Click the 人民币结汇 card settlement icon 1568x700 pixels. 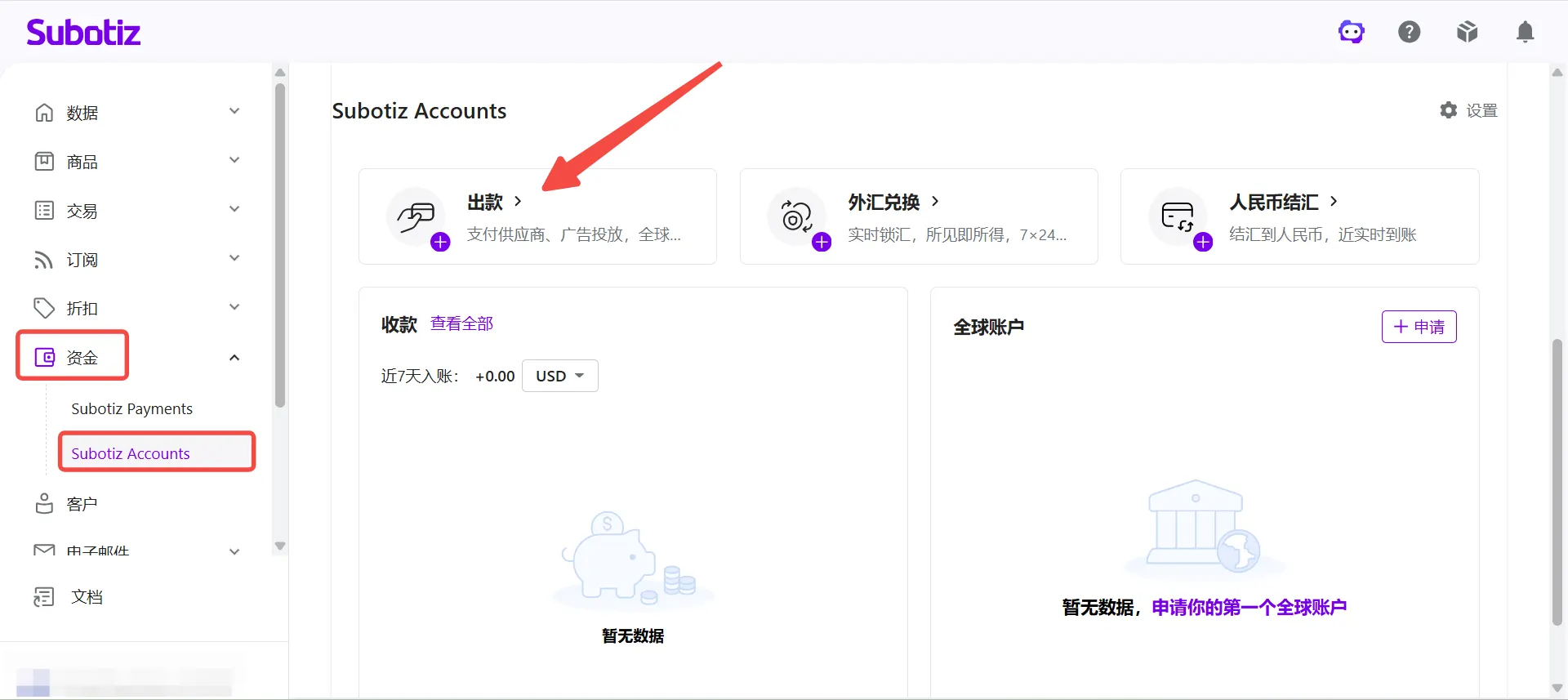1178,216
